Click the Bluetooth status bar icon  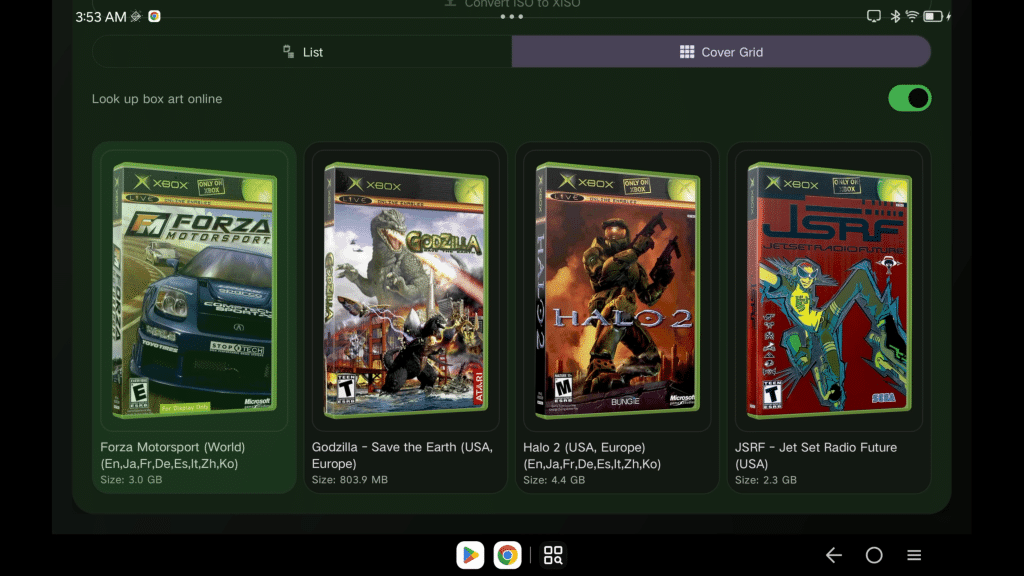pyautogui.click(x=895, y=16)
